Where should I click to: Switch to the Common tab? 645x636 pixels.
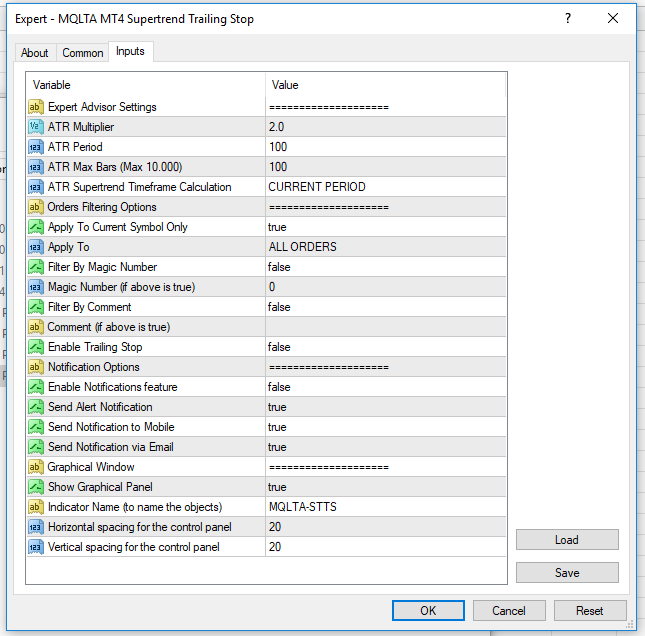click(x=83, y=53)
